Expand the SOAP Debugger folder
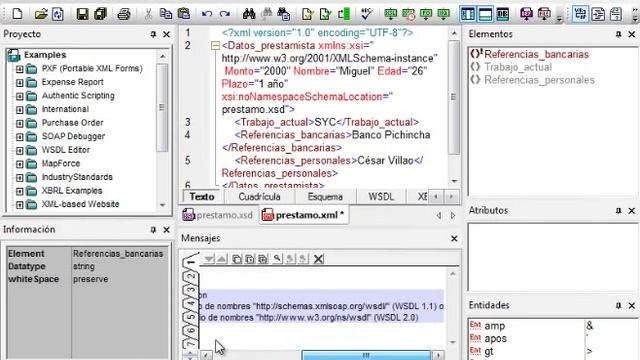Image resolution: width=640 pixels, height=360 pixels. pos(19,137)
